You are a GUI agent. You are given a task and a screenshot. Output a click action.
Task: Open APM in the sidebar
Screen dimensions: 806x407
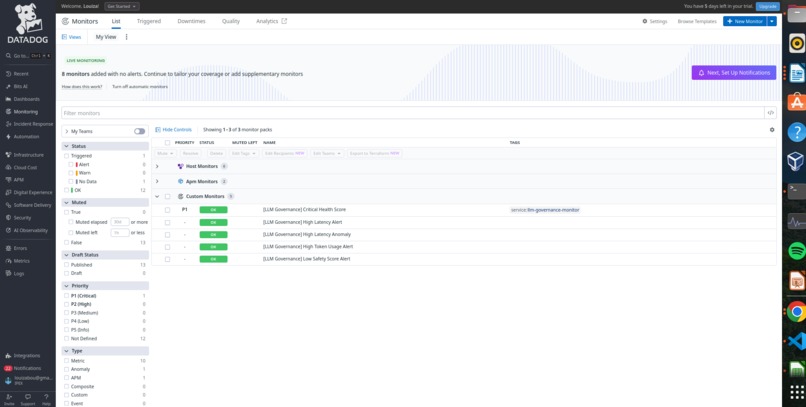coord(19,180)
